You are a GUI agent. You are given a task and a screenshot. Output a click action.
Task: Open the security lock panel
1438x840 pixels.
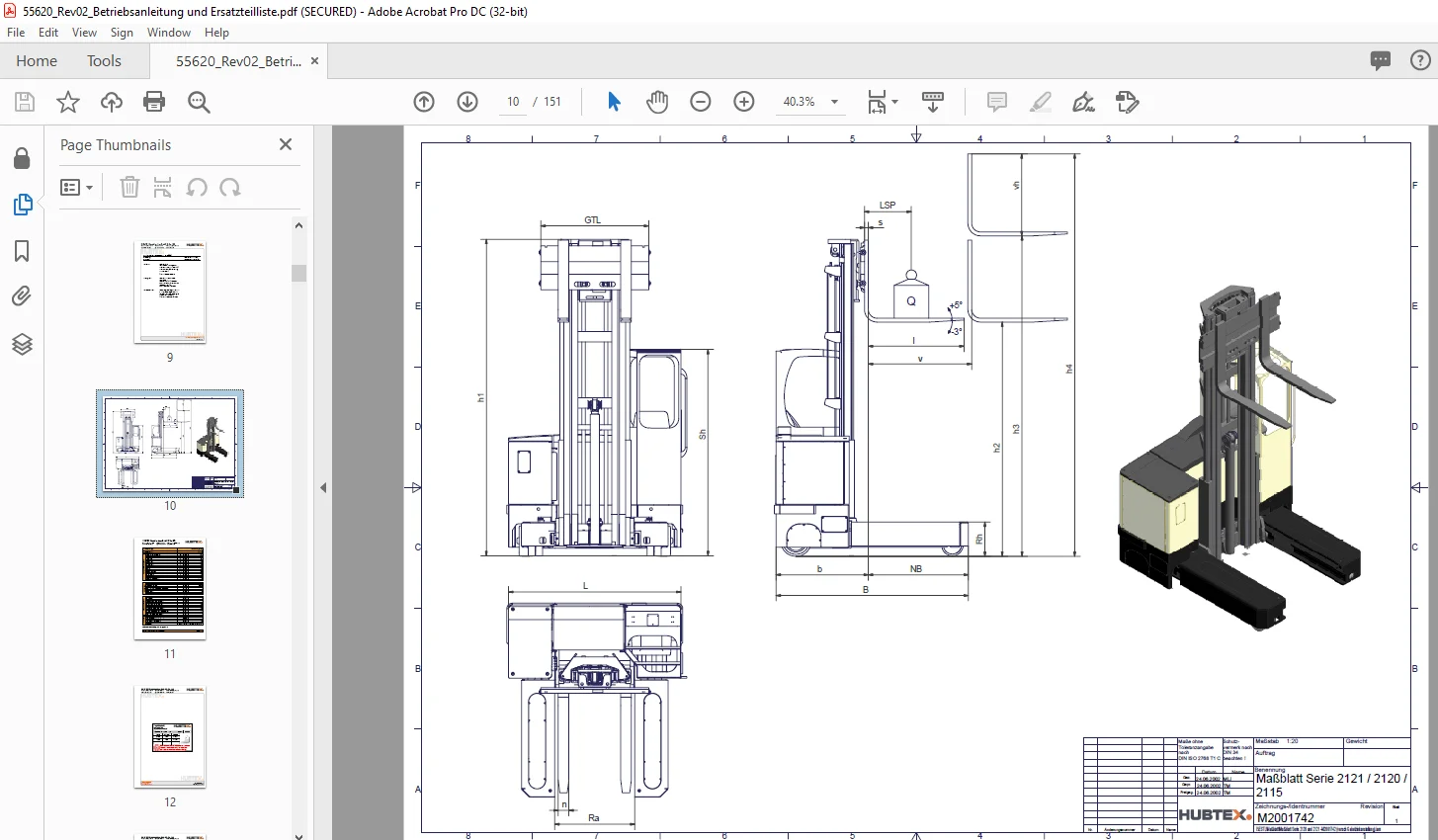(22, 158)
